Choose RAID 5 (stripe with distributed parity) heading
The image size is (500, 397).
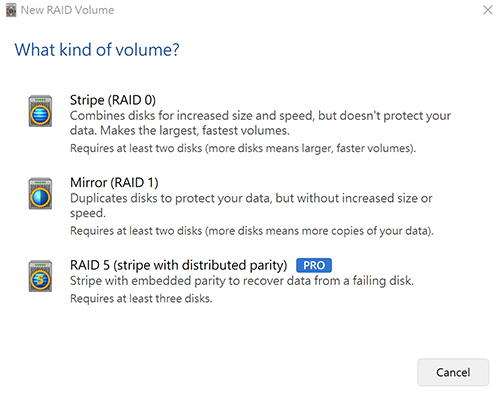point(178,265)
